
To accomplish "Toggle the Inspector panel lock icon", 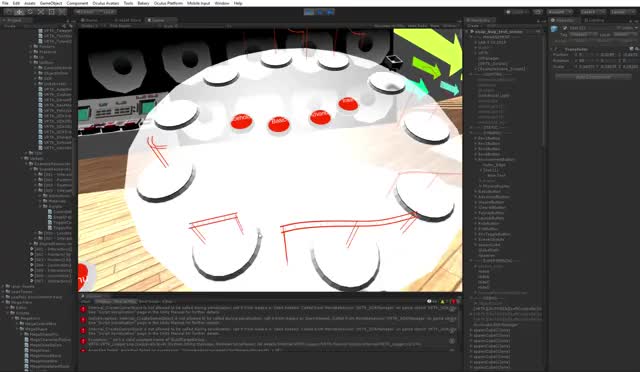I will pos(631,20).
